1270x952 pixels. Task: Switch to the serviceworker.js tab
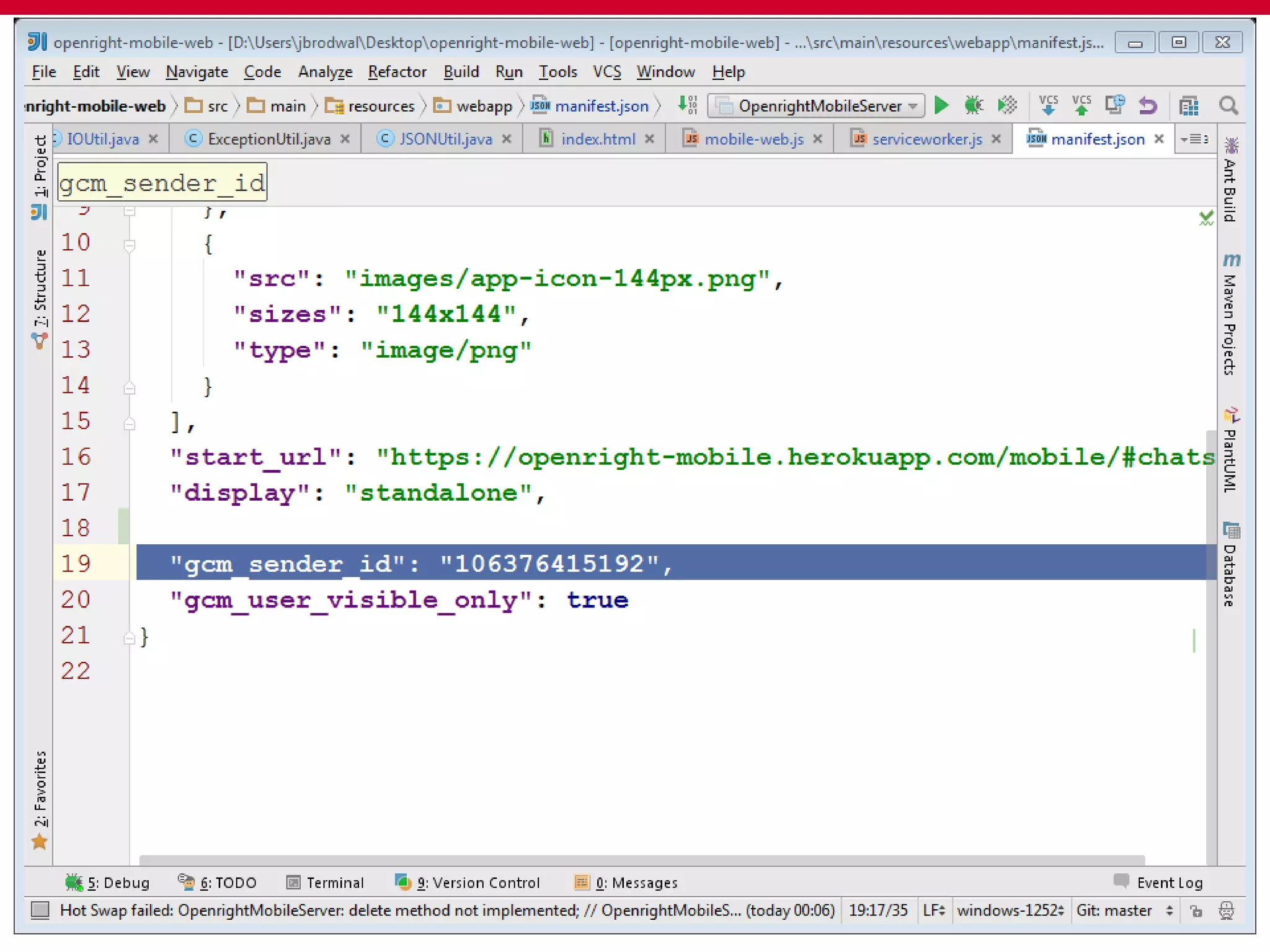click(926, 139)
